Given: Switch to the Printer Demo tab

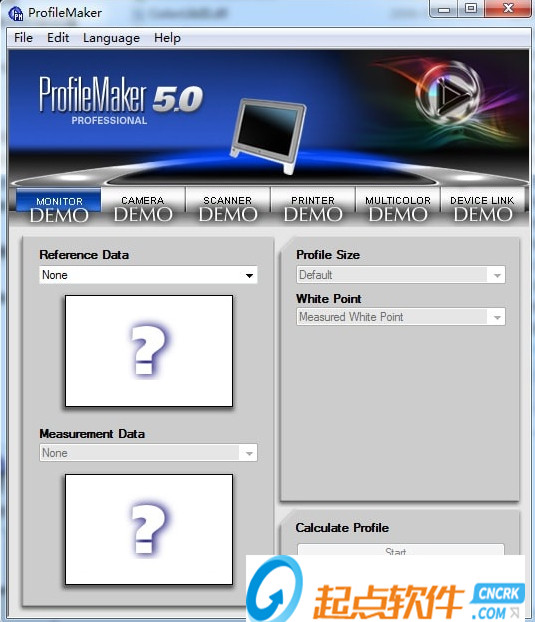Looking at the screenshot, I should [x=313, y=207].
